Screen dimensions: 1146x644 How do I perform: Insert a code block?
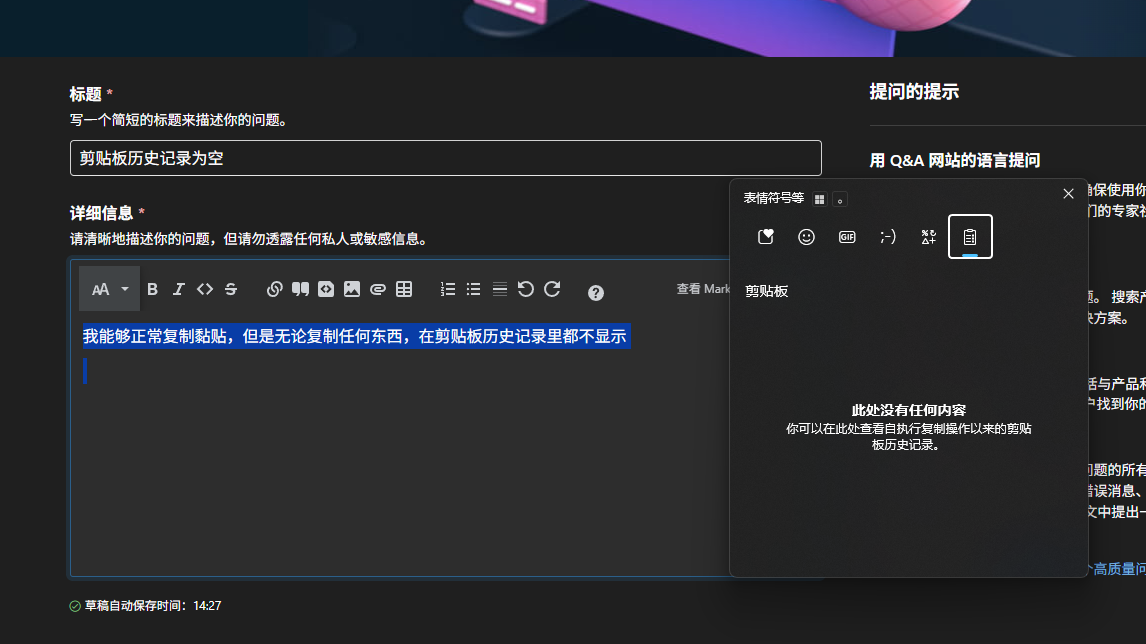point(326,289)
